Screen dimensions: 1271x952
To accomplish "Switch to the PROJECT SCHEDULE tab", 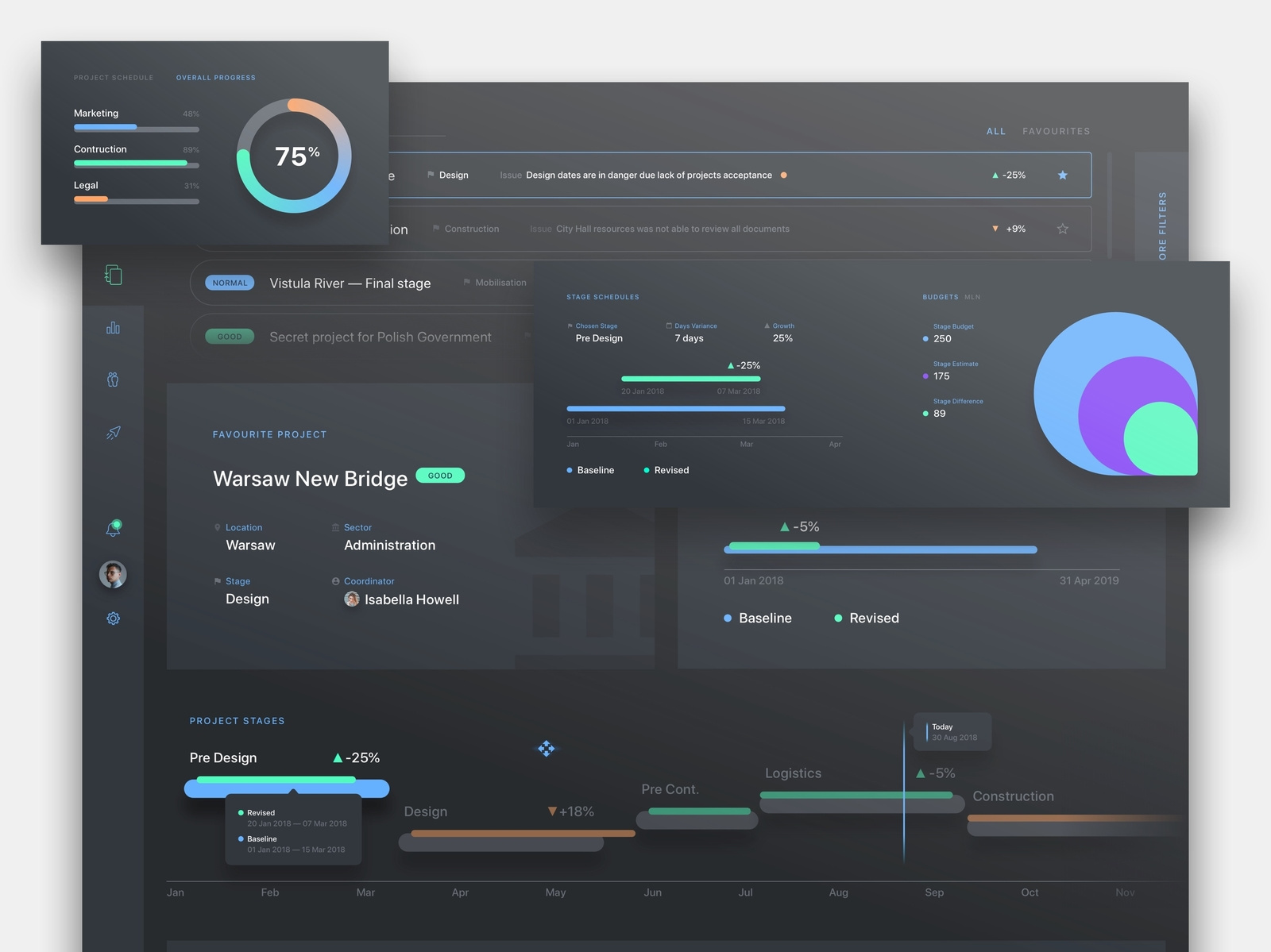I will tap(113, 77).
